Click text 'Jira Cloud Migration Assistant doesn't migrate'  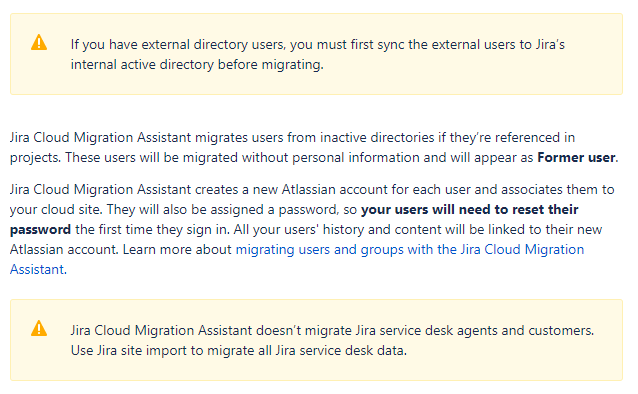[211, 330]
